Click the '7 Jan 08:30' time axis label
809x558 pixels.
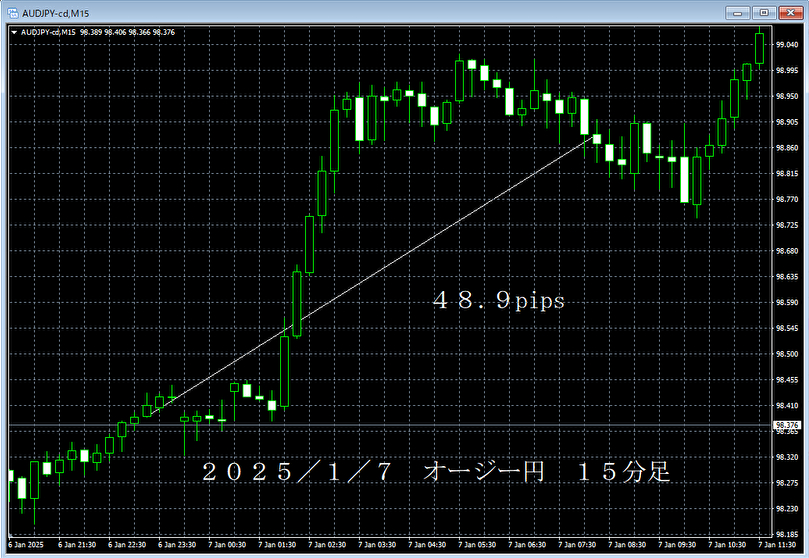click(x=627, y=545)
